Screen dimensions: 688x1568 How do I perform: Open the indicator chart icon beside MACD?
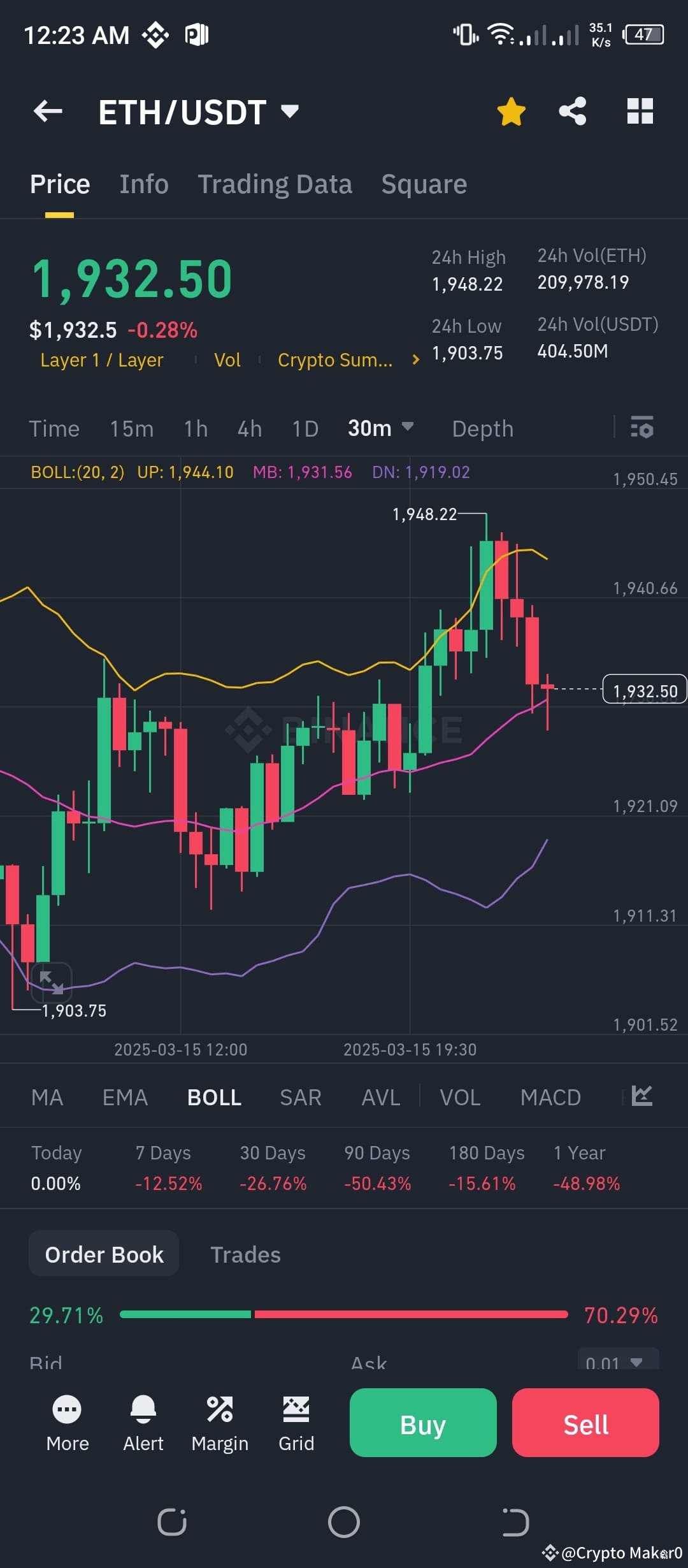point(641,1096)
